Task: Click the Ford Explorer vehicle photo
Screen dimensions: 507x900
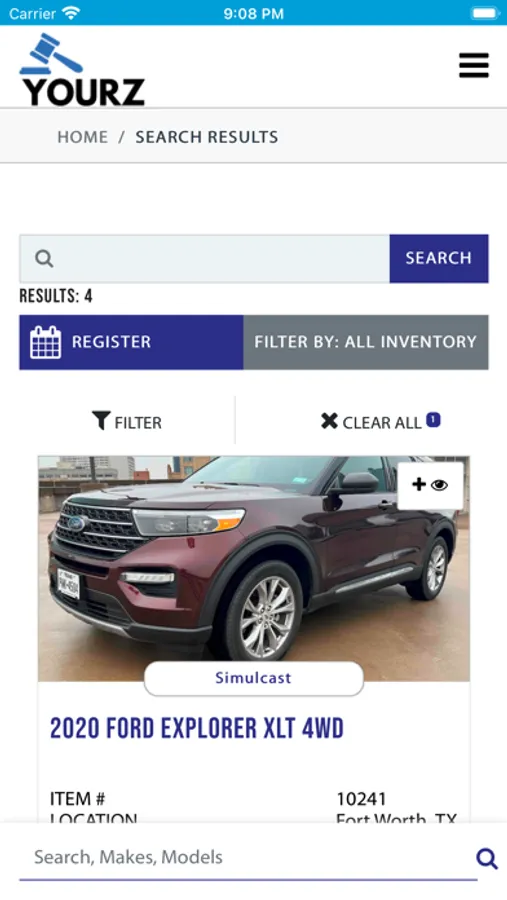Action: (x=254, y=569)
